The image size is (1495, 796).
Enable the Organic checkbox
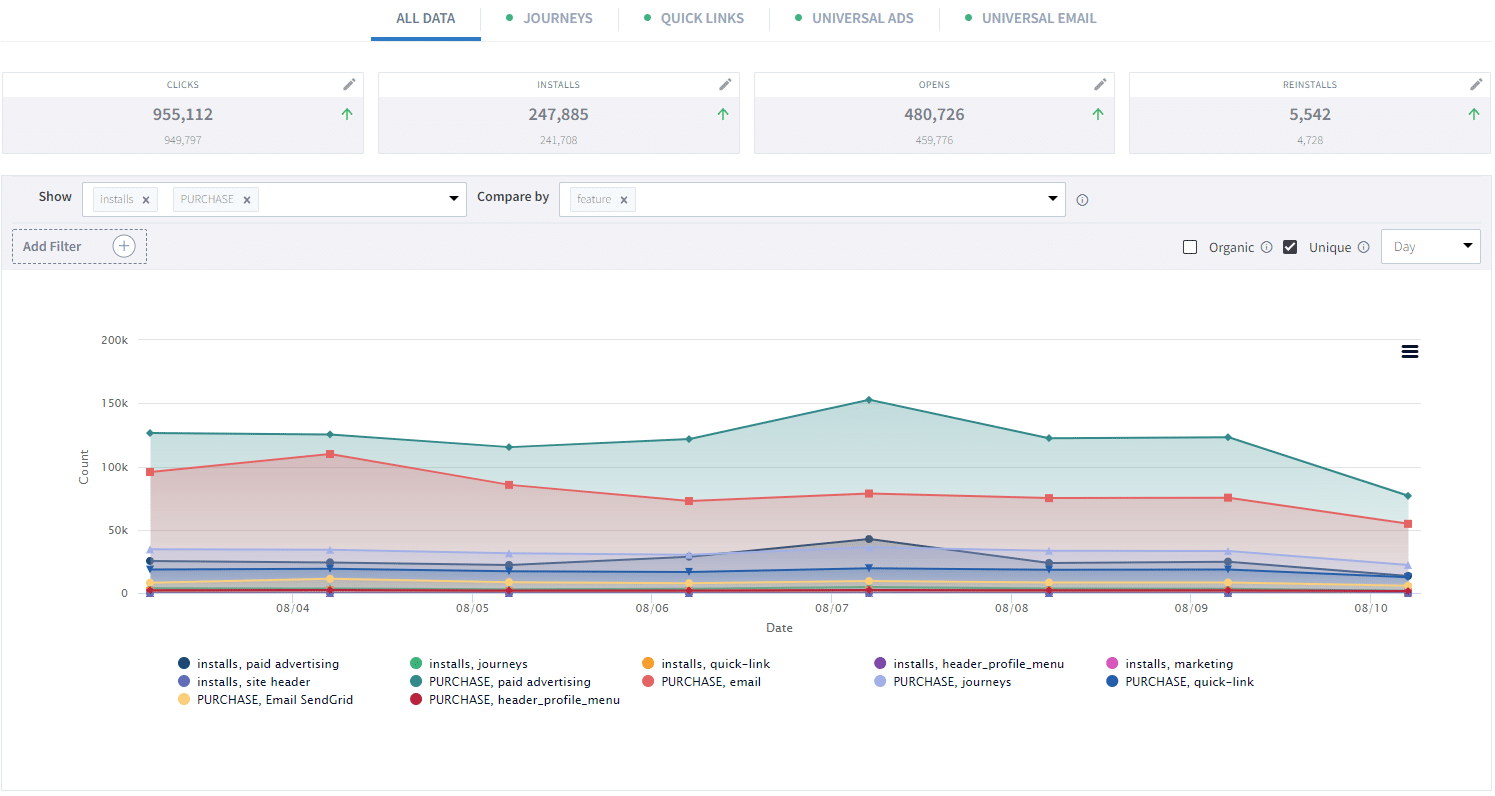[1190, 247]
